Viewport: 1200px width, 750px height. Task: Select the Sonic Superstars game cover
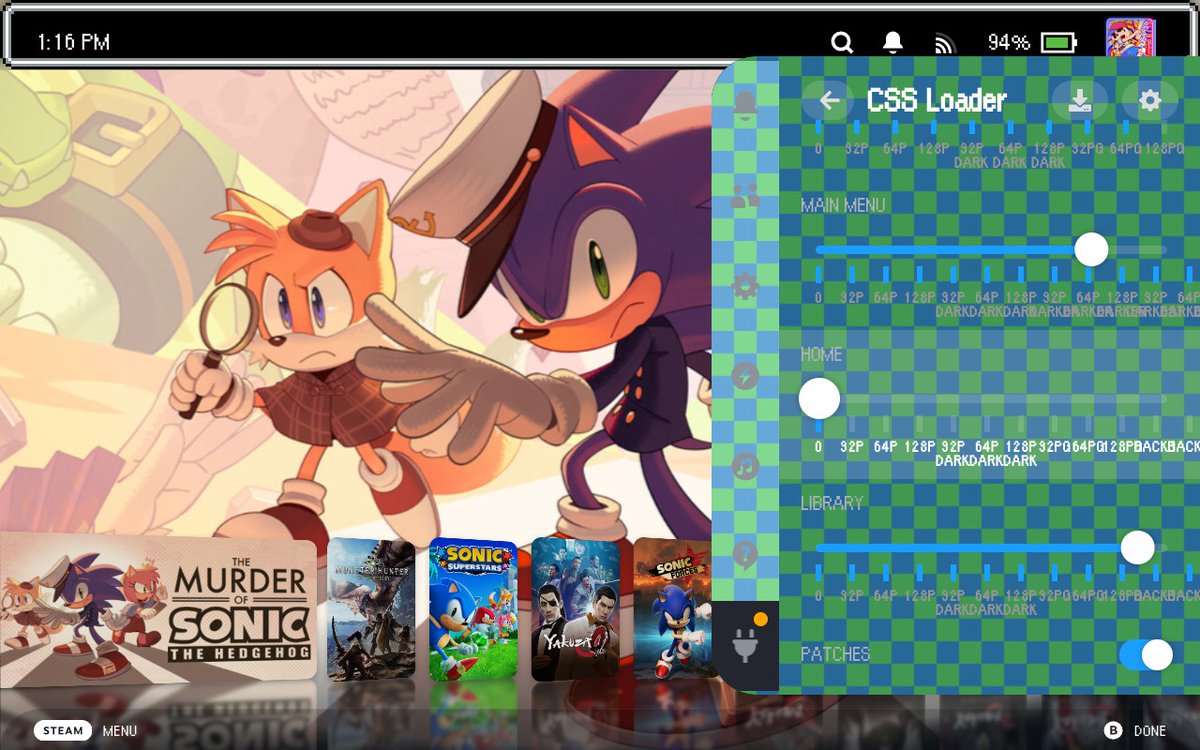click(x=473, y=608)
